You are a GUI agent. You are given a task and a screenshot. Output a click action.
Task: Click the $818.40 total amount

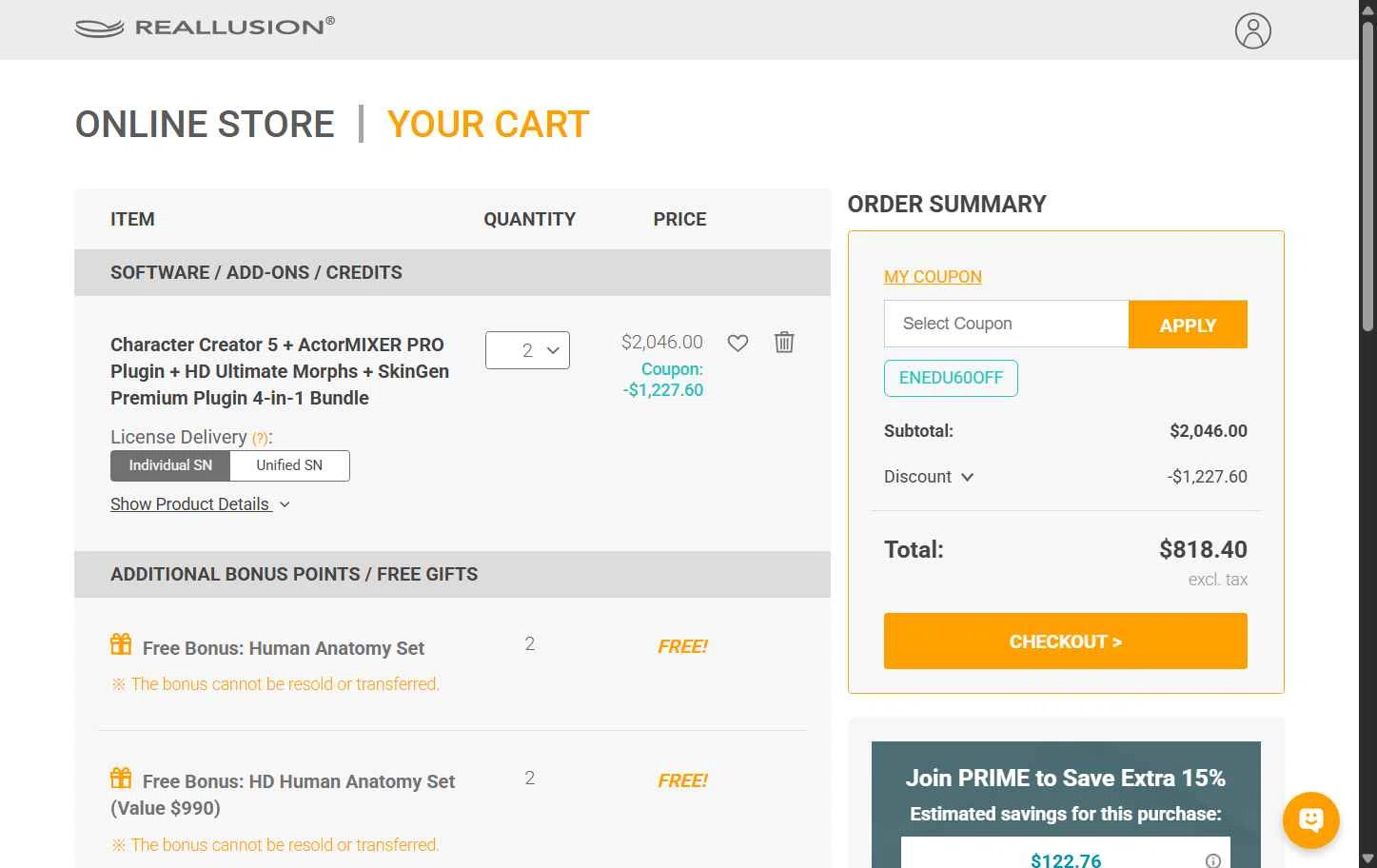click(1203, 549)
